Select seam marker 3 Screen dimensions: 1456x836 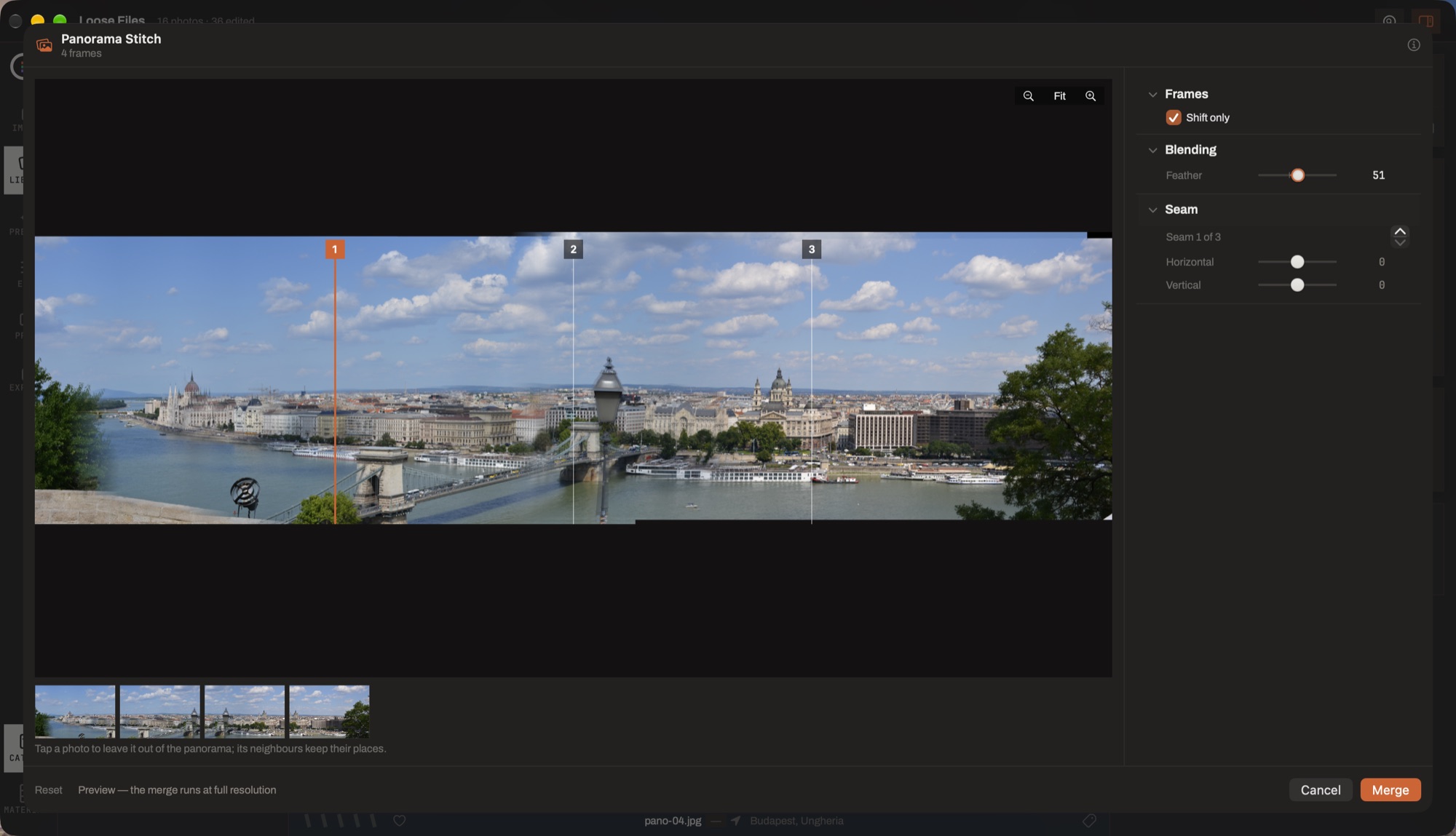click(811, 250)
